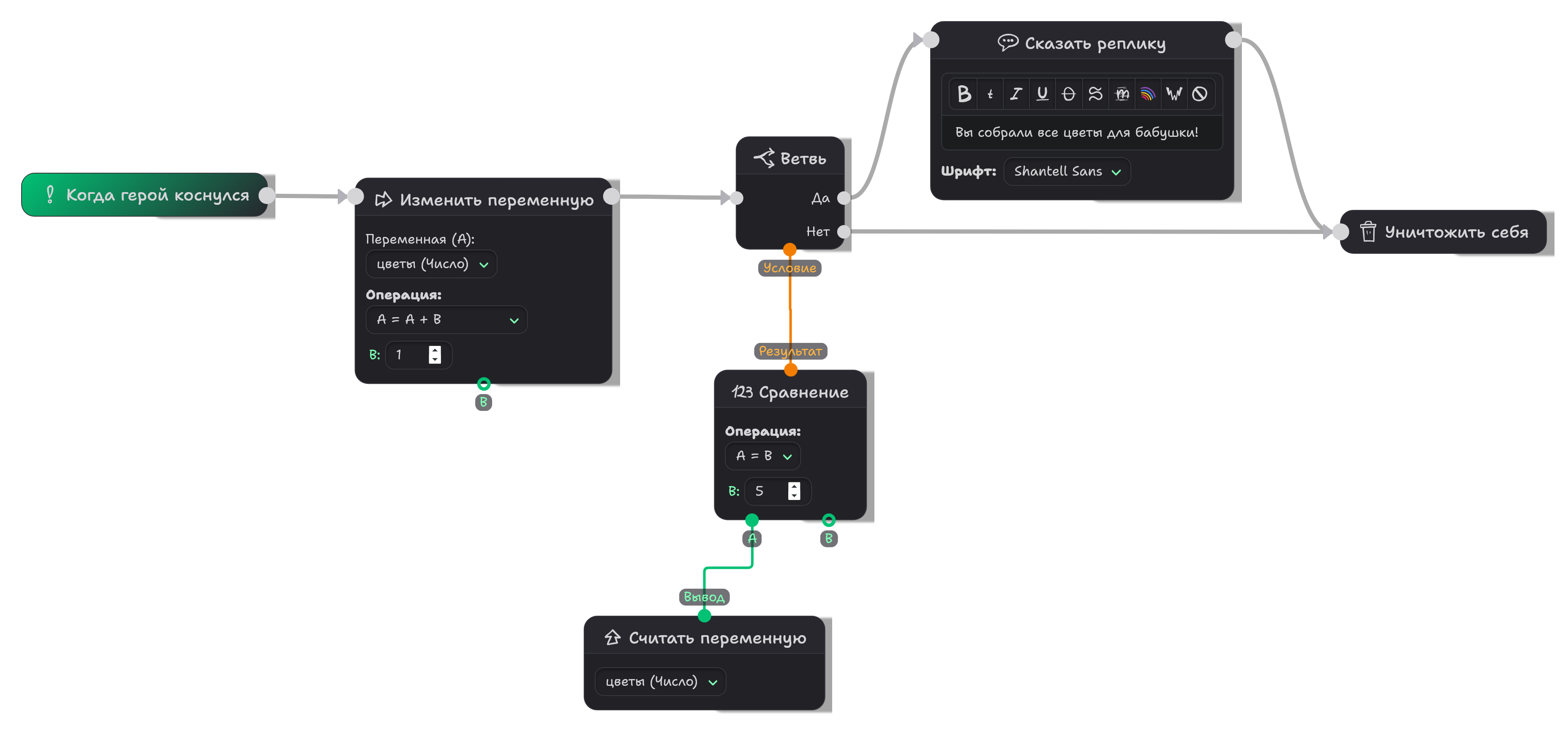Click the dialogue text about flowers for grandma

[1076, 133]
